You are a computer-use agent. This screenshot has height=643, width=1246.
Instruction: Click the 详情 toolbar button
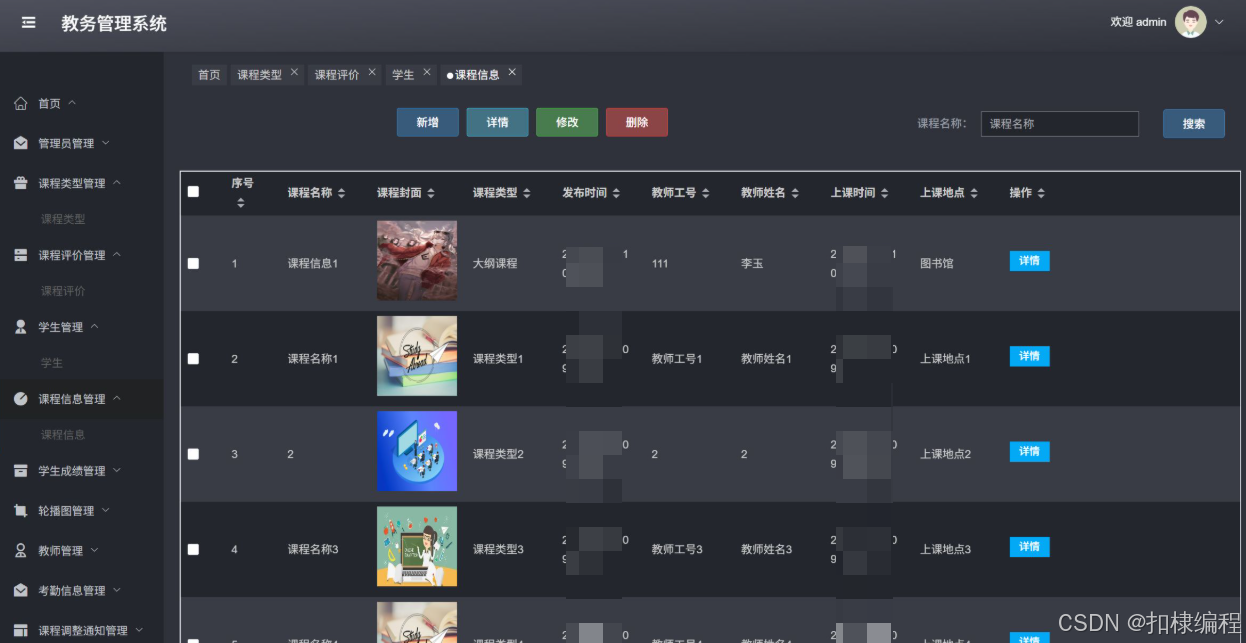(x=497, y=122)
